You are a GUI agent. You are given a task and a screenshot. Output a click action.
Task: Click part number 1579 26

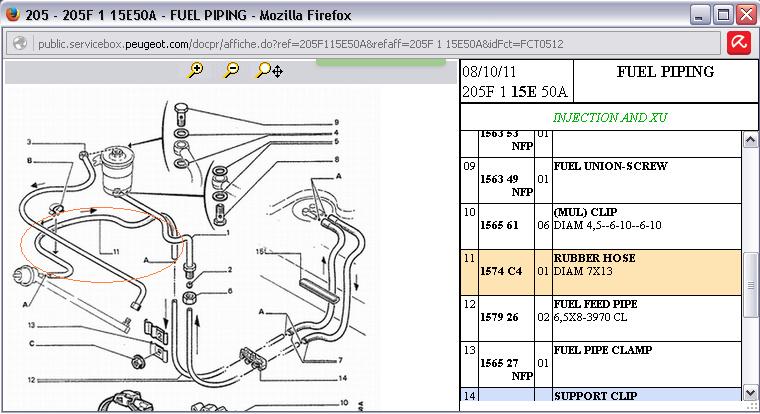click(x=499, y=318)
